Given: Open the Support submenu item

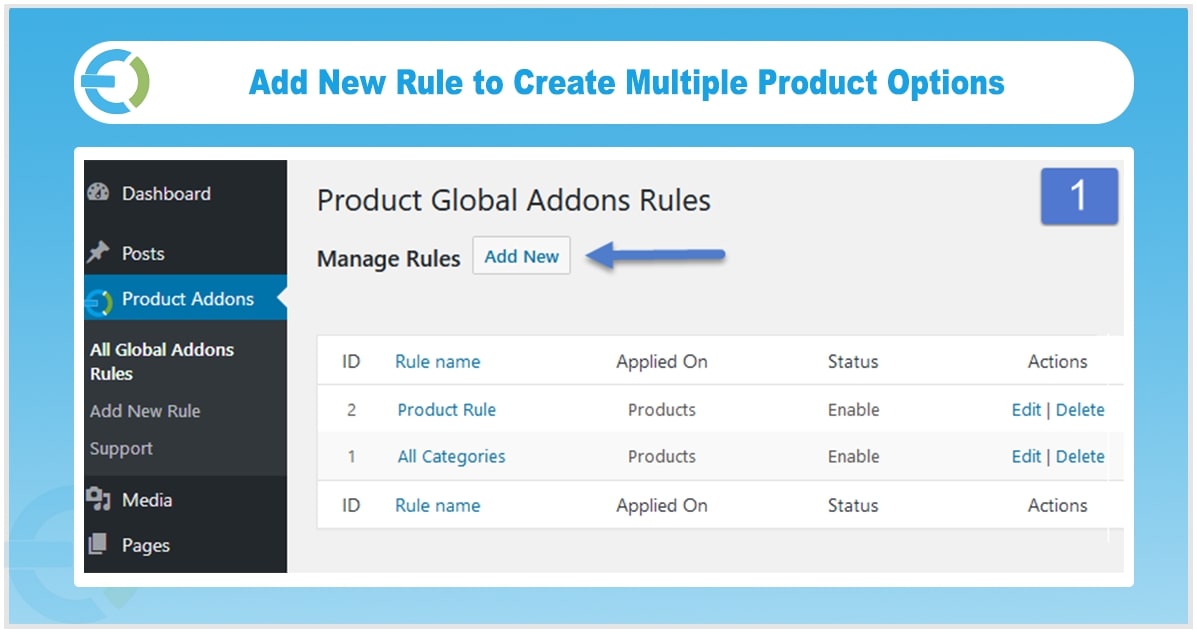Looking at the screenshot, I should coord(121,449).
